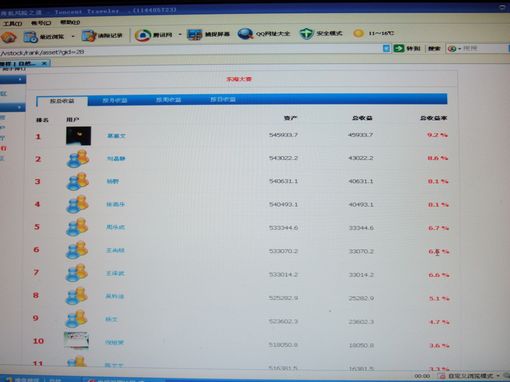Switch to the monthly earnings tab
This screenshot has height=382, width=510.
coord(115,100)
